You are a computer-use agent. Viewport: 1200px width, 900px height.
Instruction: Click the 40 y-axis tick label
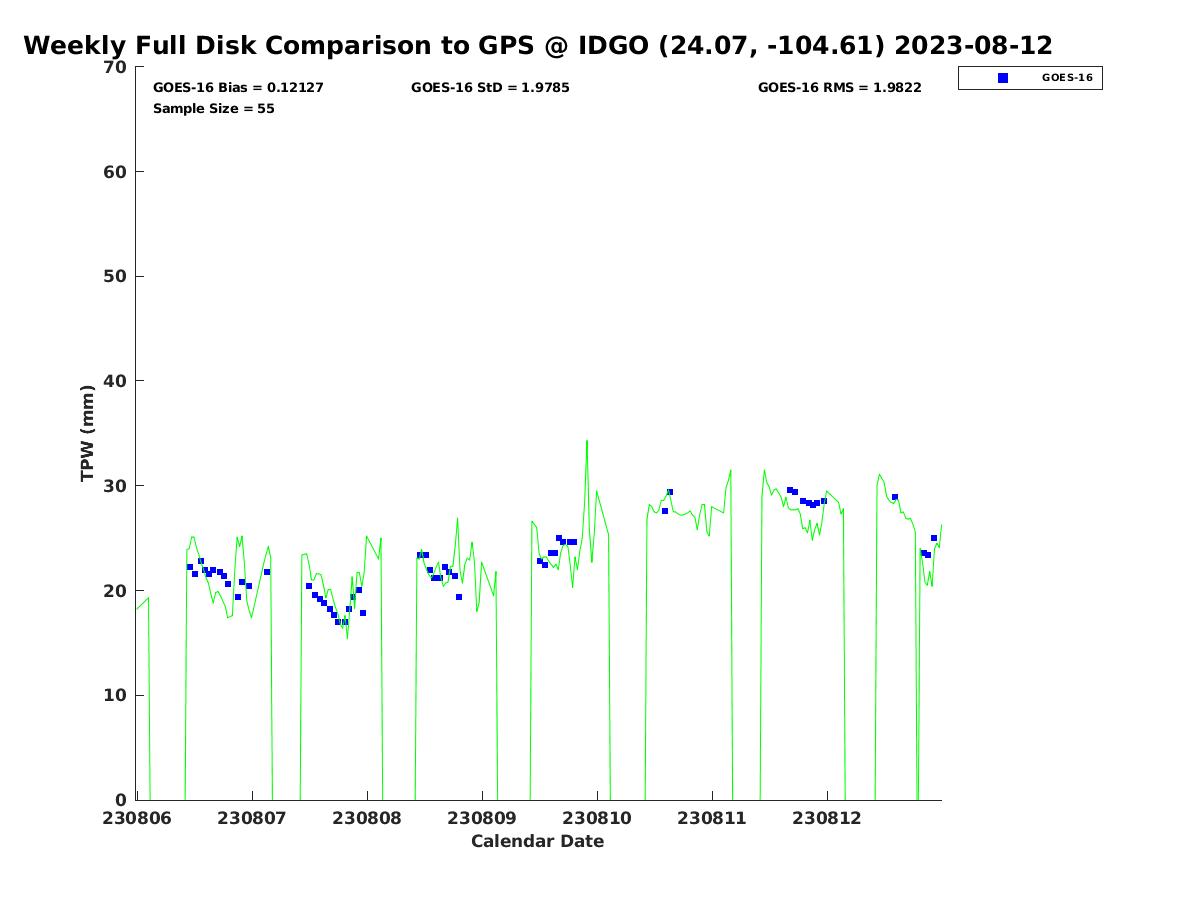pos(116,381)
